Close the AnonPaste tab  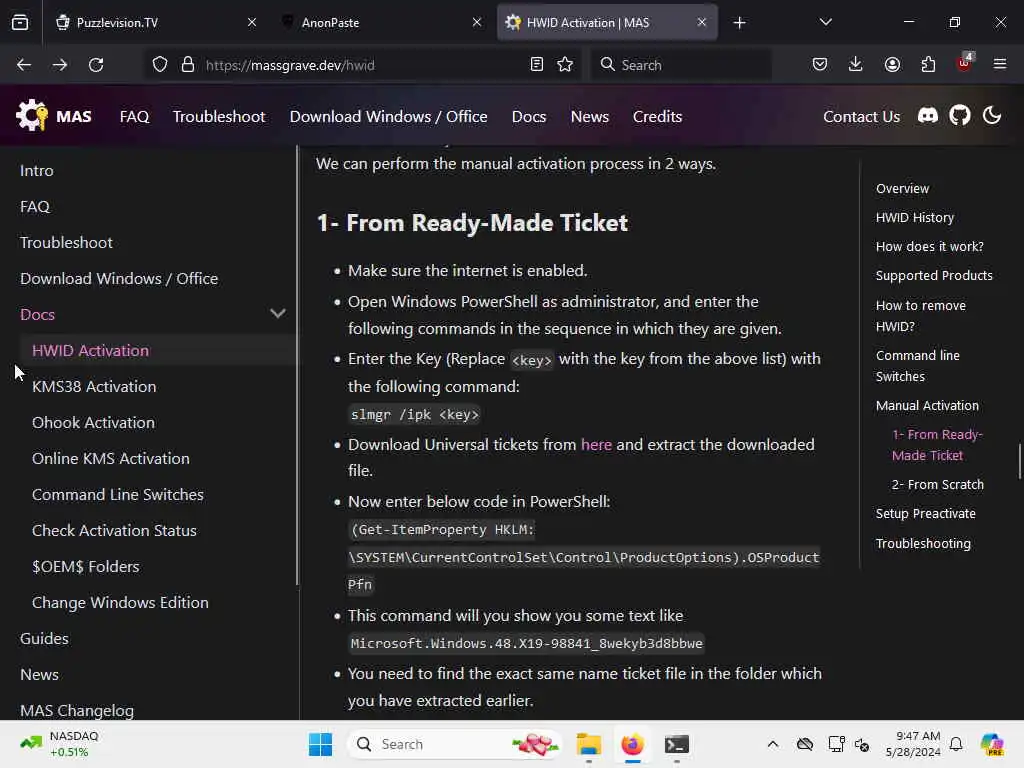(477, 22)
